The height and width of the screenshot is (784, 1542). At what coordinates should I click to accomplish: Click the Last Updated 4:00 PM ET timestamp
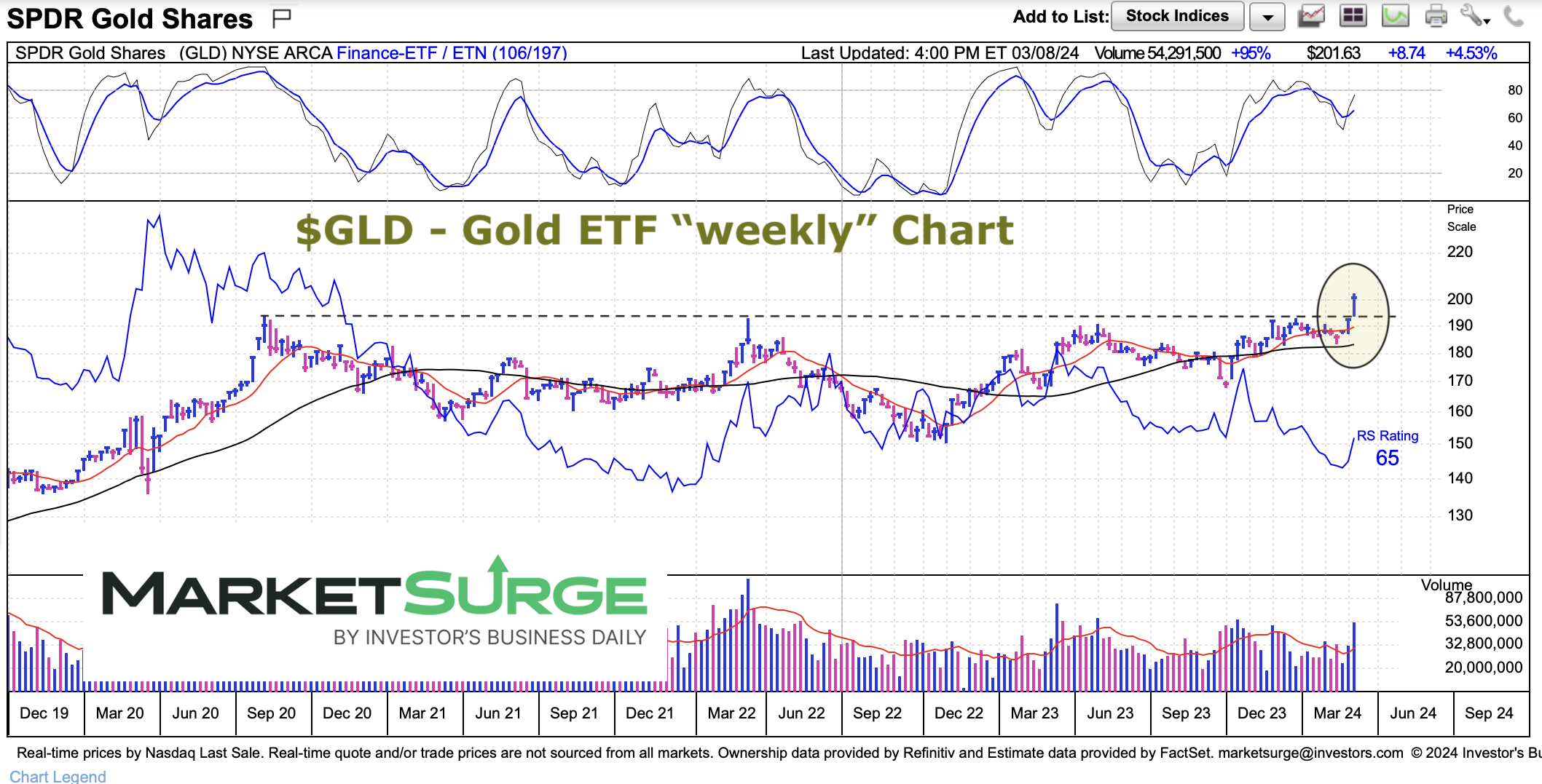(940, 53)
